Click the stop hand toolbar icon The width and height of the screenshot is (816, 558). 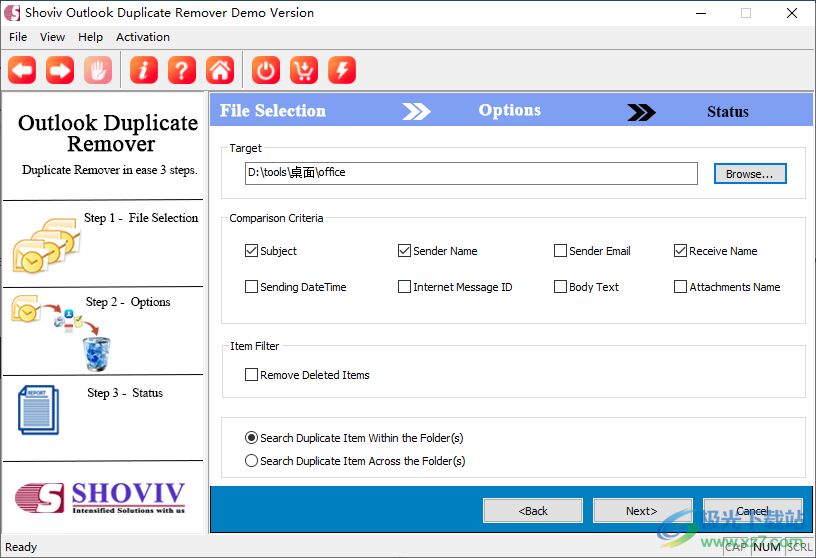(98, 70)
